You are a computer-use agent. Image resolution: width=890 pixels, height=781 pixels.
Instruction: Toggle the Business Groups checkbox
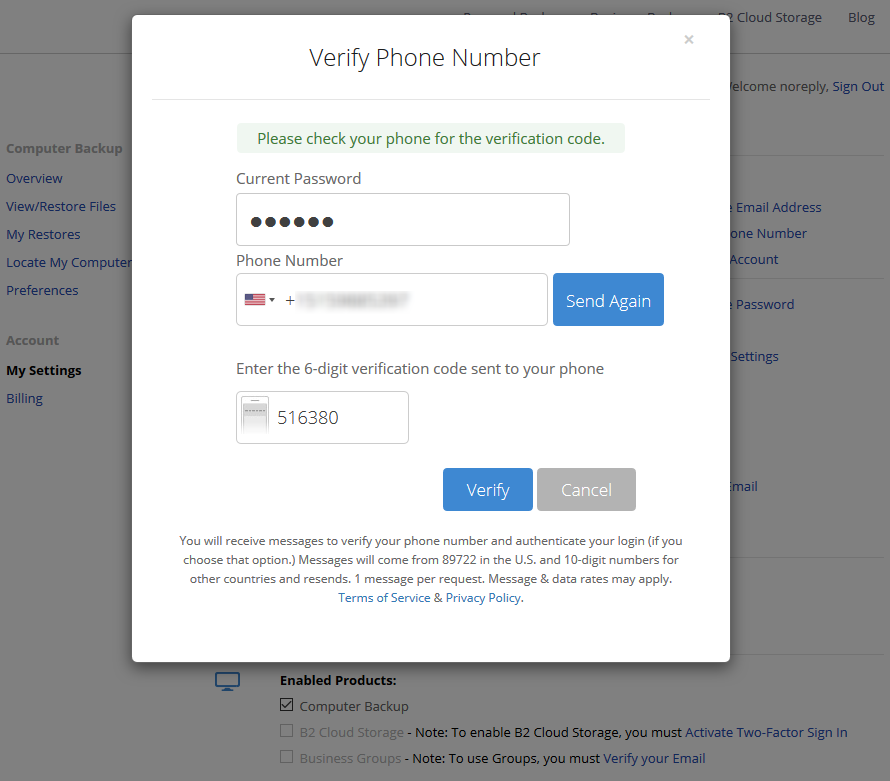(x=287, y=757)
